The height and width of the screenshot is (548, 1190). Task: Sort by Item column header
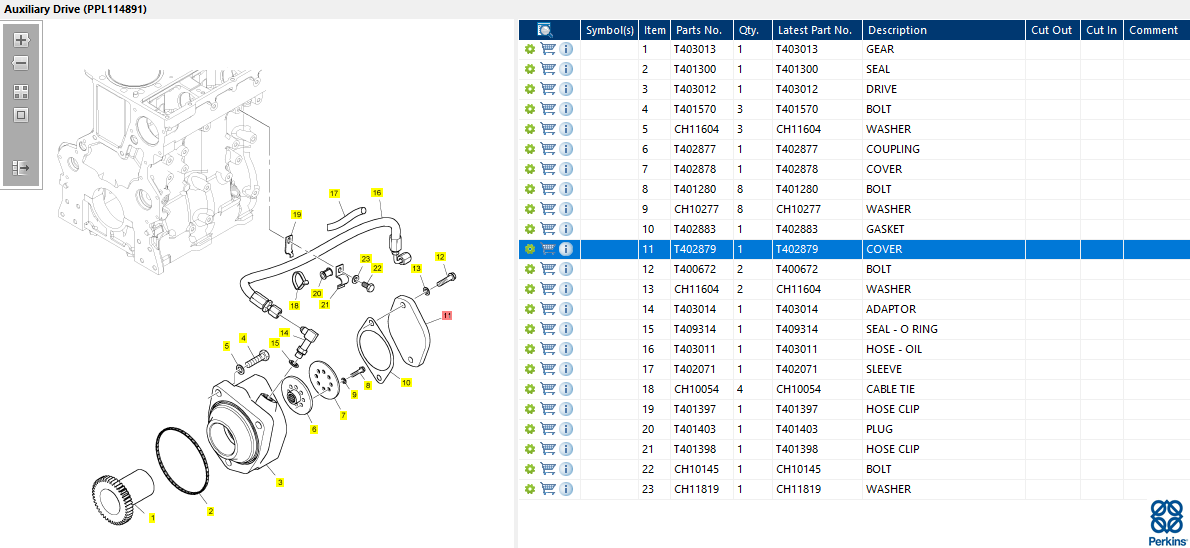pyautogui.click(x=654, y=30)
